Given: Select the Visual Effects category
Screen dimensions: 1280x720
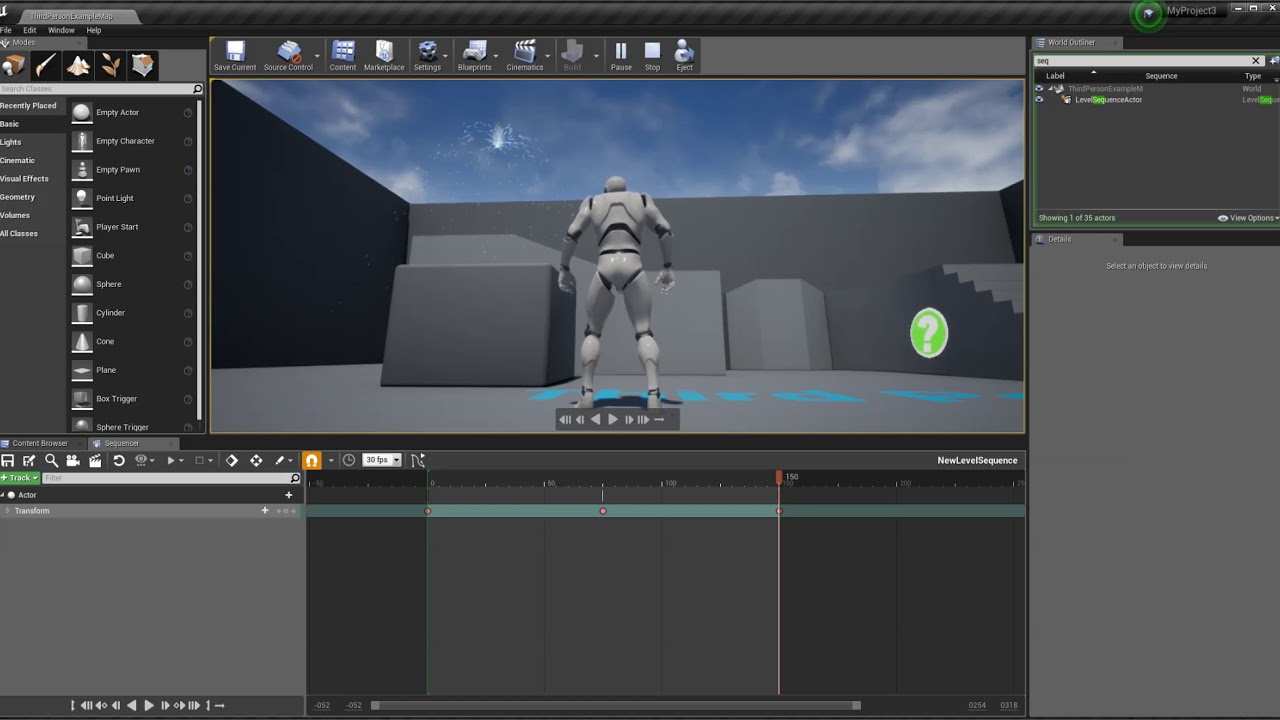Looking at the screenshot, I should 24,179.
